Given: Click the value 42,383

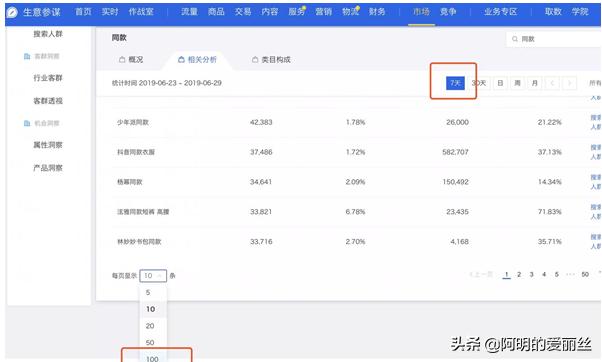Looking at the screenshot, I should 261,122.
